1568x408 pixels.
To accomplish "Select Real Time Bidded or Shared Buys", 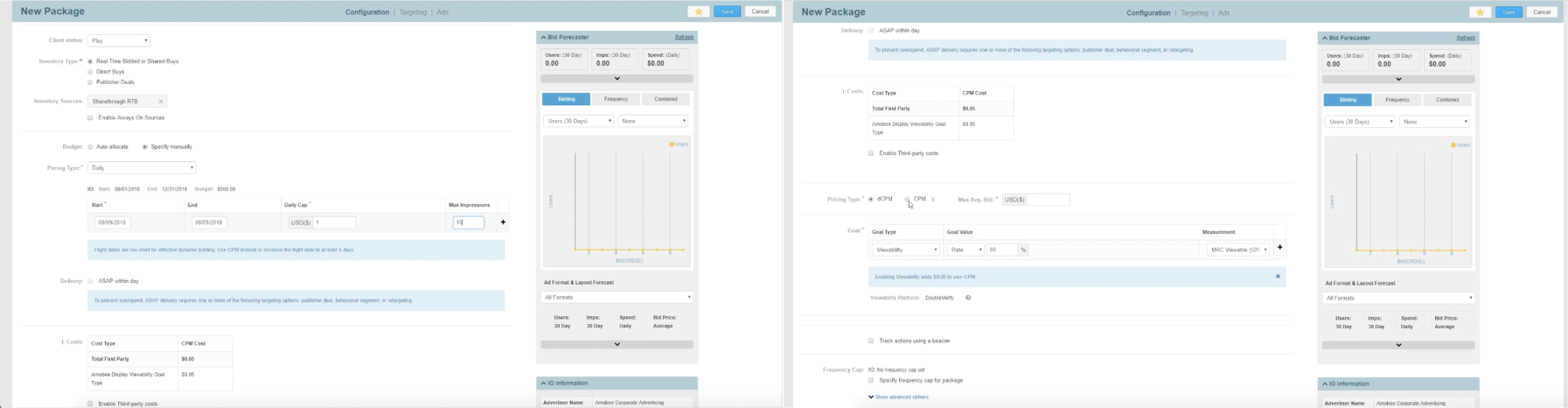I will pyautogui.click(x=90, y=61).
